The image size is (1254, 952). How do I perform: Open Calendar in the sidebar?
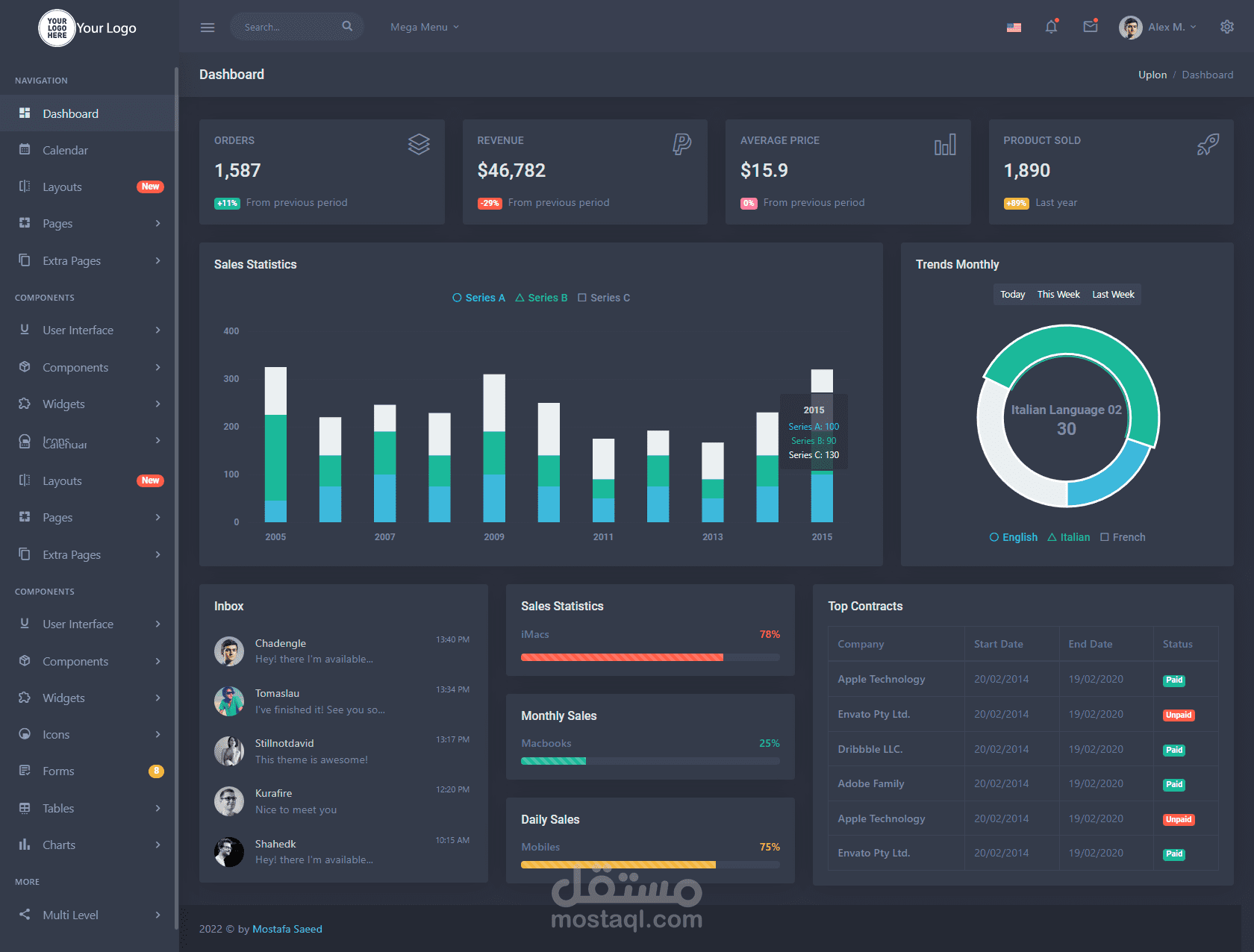tap(88, 150)
